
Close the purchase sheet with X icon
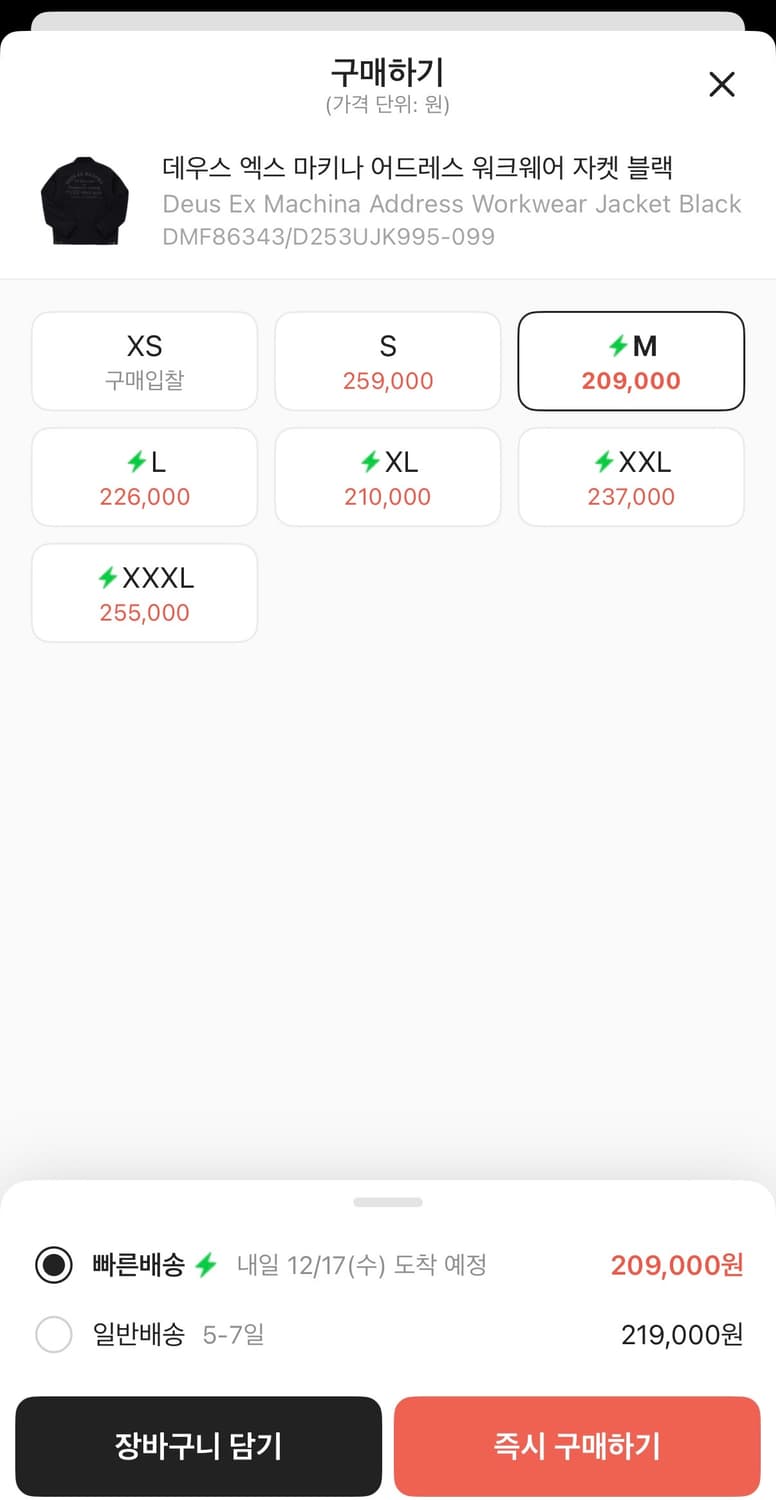click(x=721, y=85)
